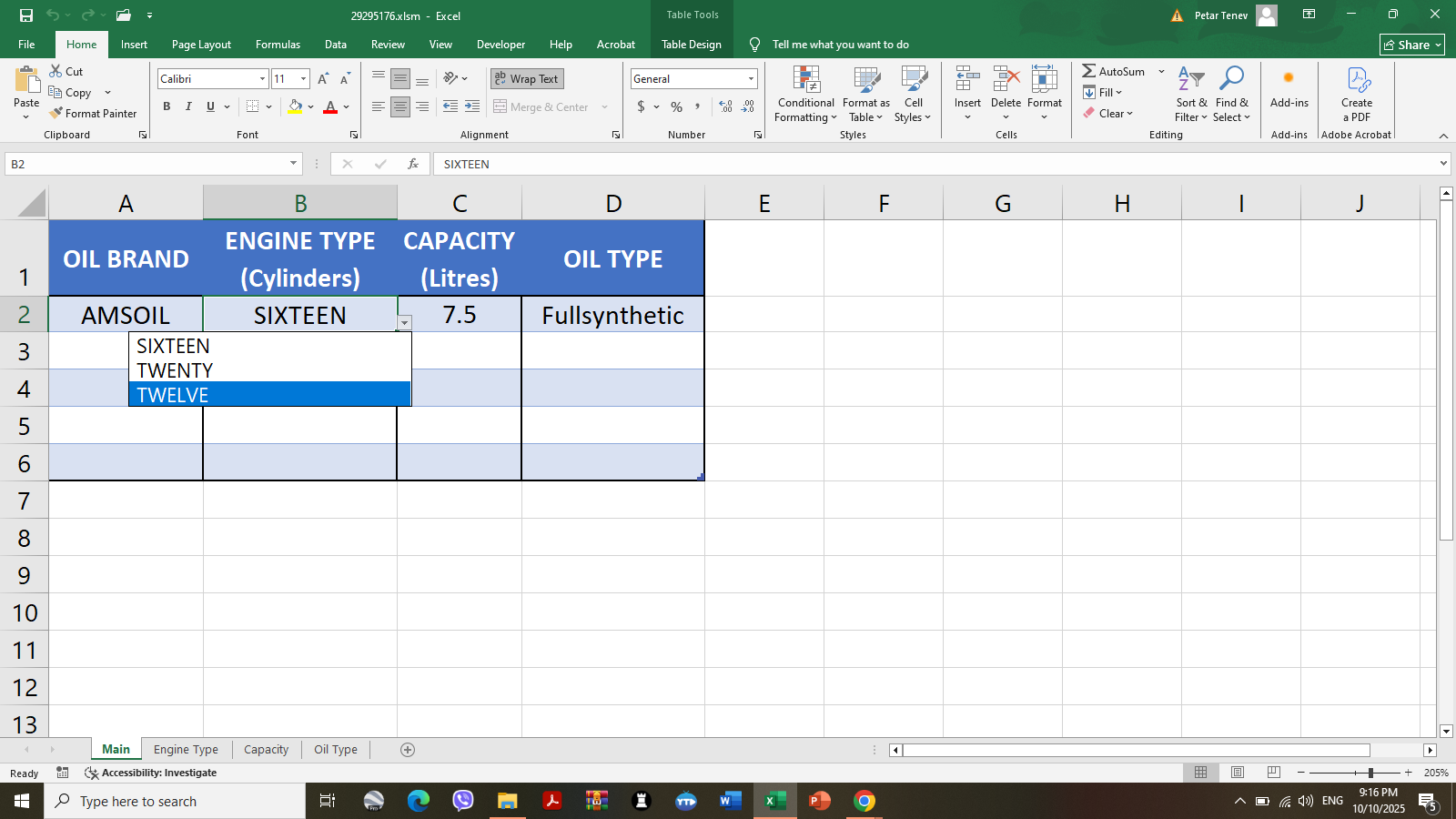Open the Formulas ribbon tab
This screenshot has width=1456, height=819.
[278, 45]
